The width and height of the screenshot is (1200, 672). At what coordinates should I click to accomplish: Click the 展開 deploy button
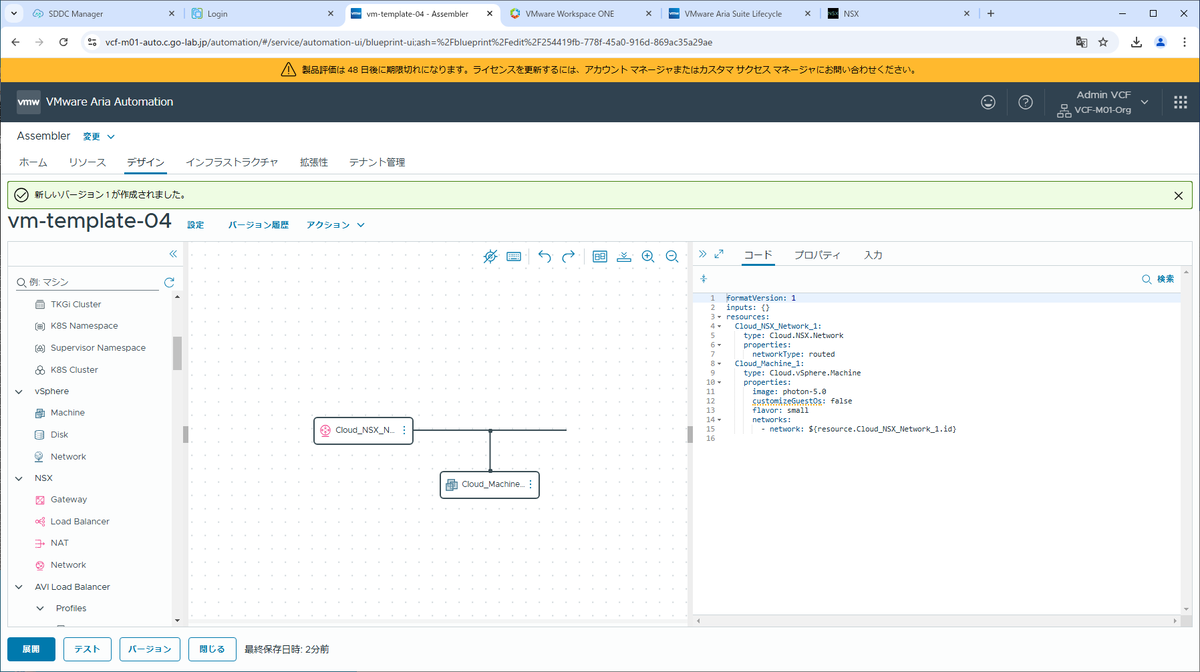click(x=31, y=649)
